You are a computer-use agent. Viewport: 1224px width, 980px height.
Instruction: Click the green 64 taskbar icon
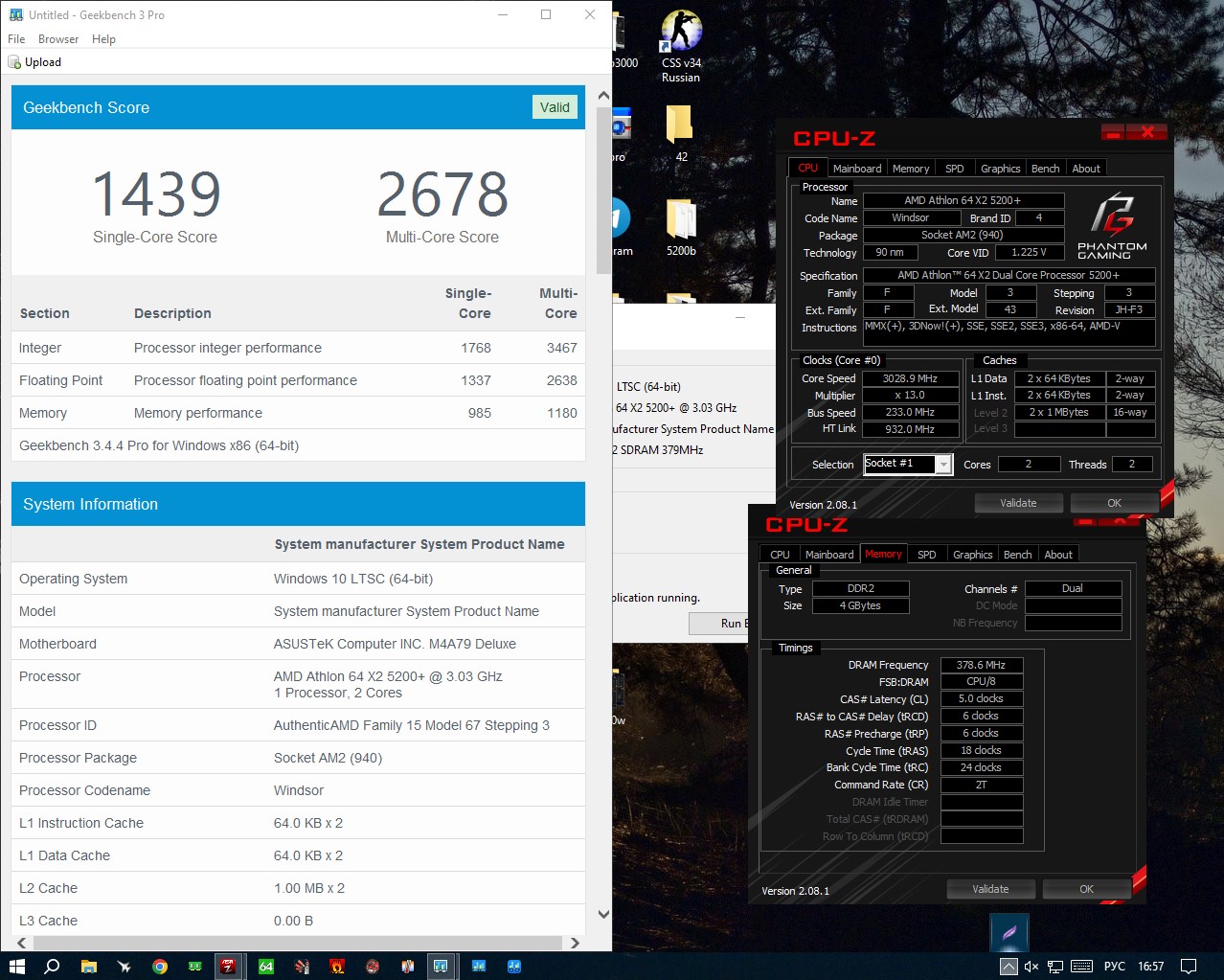[x=266, y=966]
